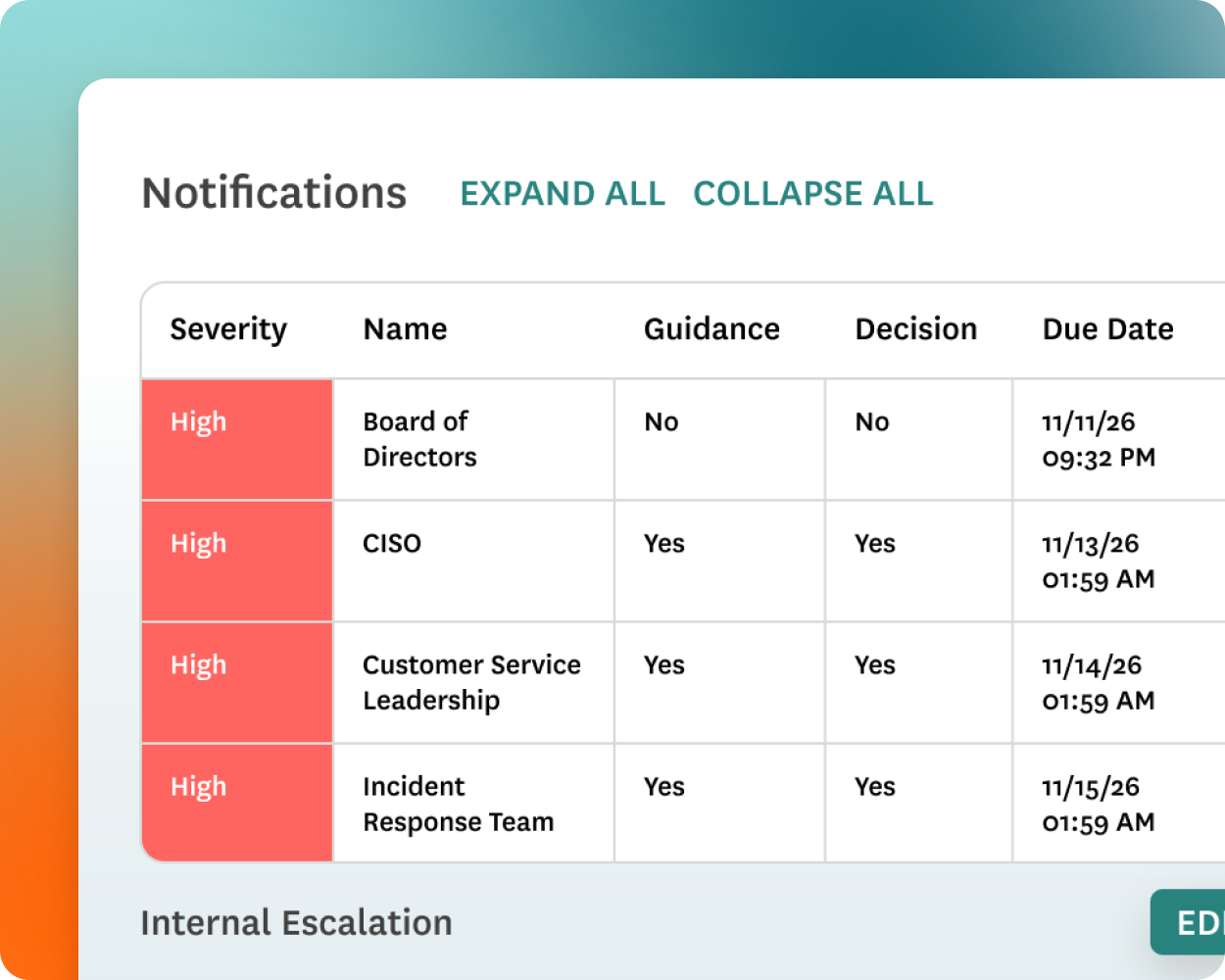Image resolution: width=1225 pixels, height=980 pixels.
Task: Open the Customer Service Leadership entry
Action: (470, 682)
